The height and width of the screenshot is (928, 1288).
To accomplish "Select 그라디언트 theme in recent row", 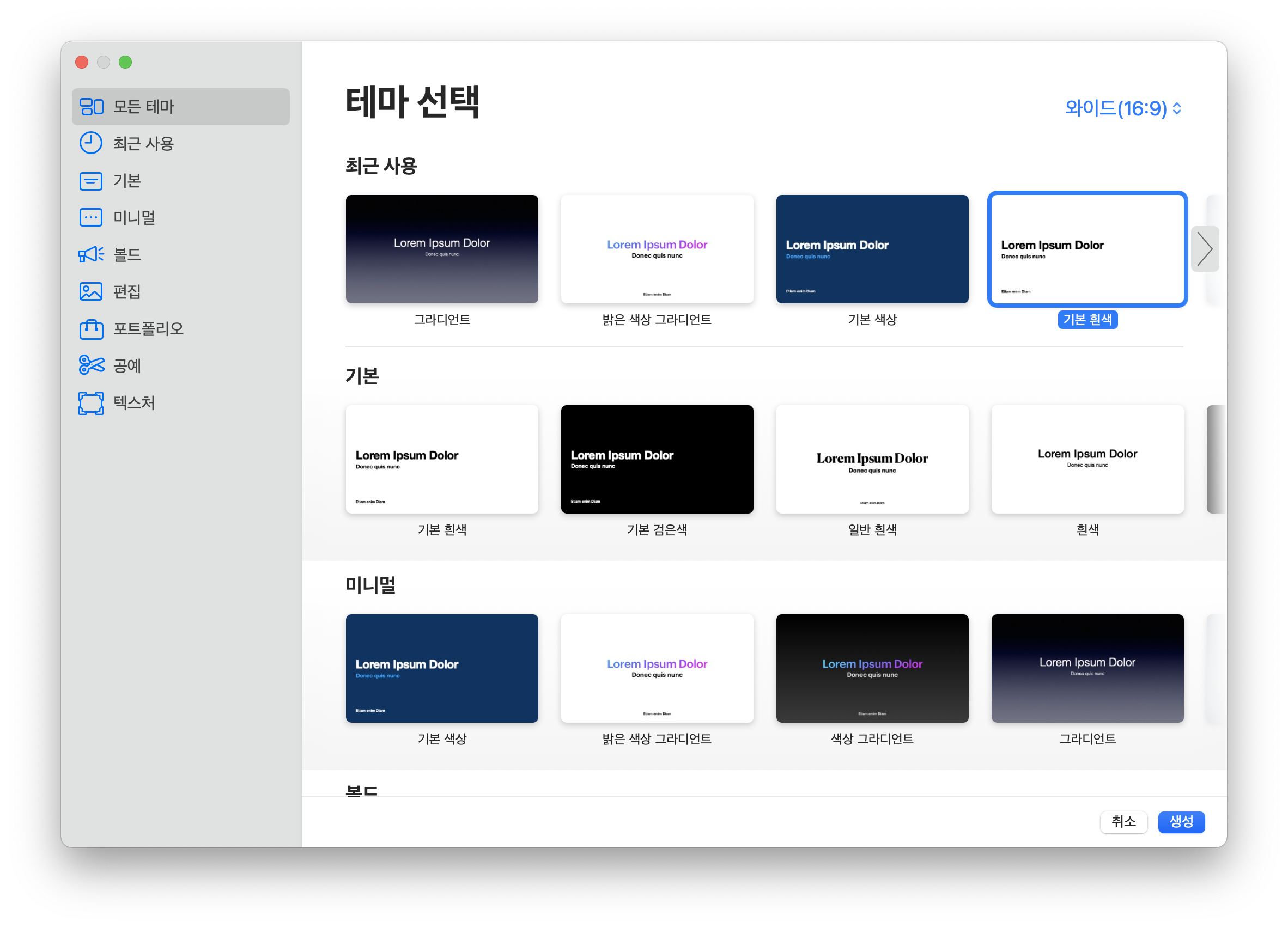I will 442,248.
